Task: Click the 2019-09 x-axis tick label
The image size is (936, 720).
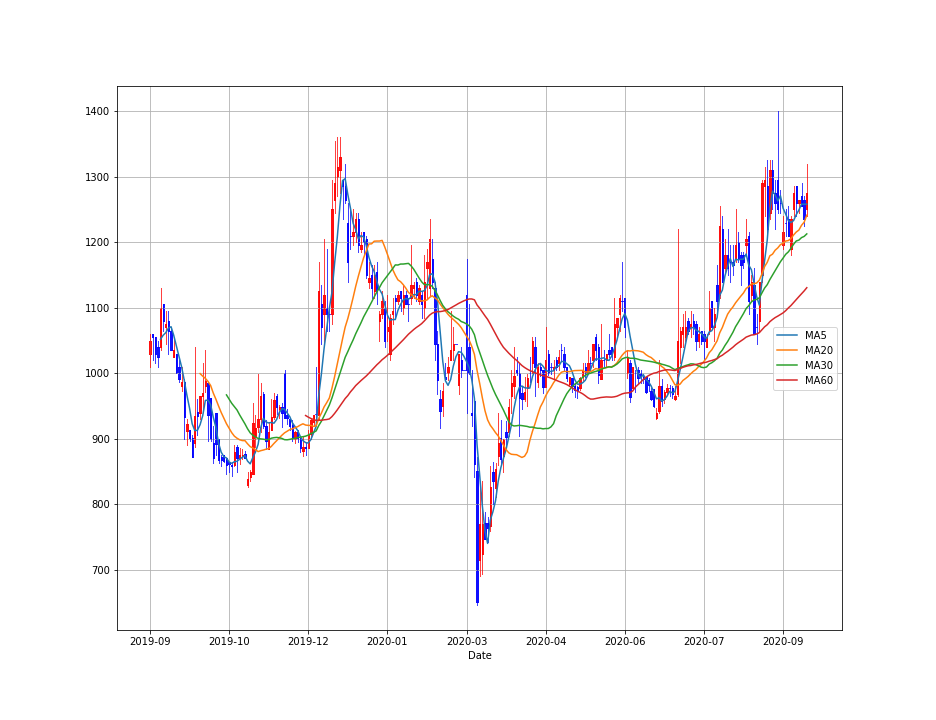Action: [x=150, y=642]
